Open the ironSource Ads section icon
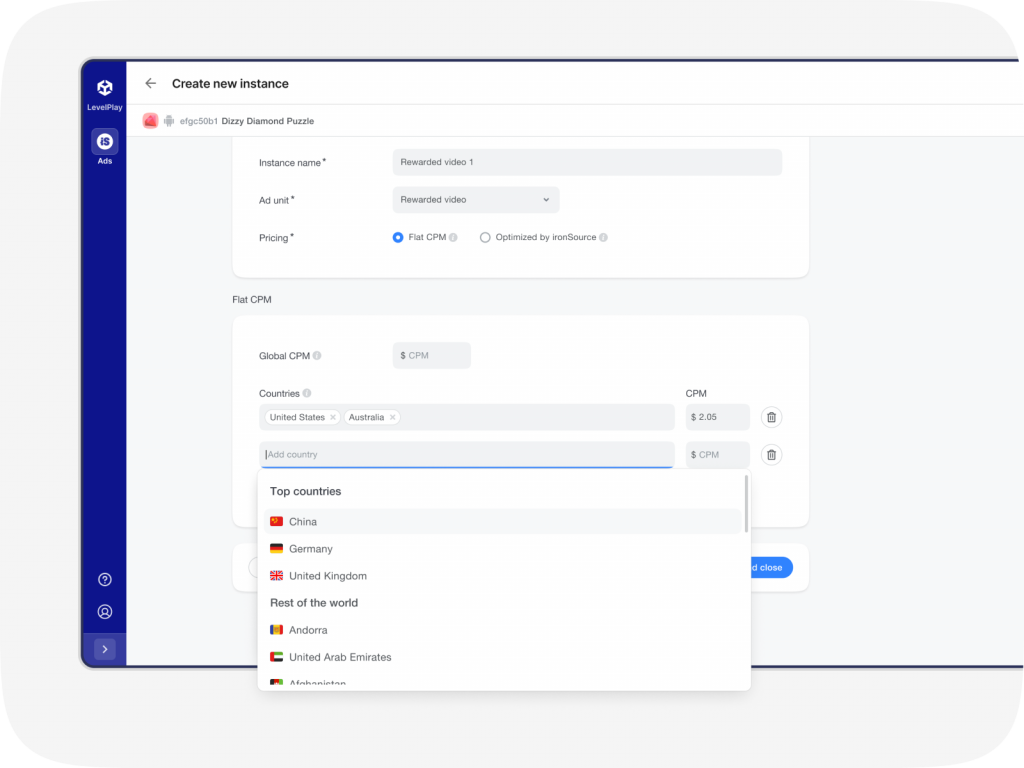 click(x=105, y=141)
